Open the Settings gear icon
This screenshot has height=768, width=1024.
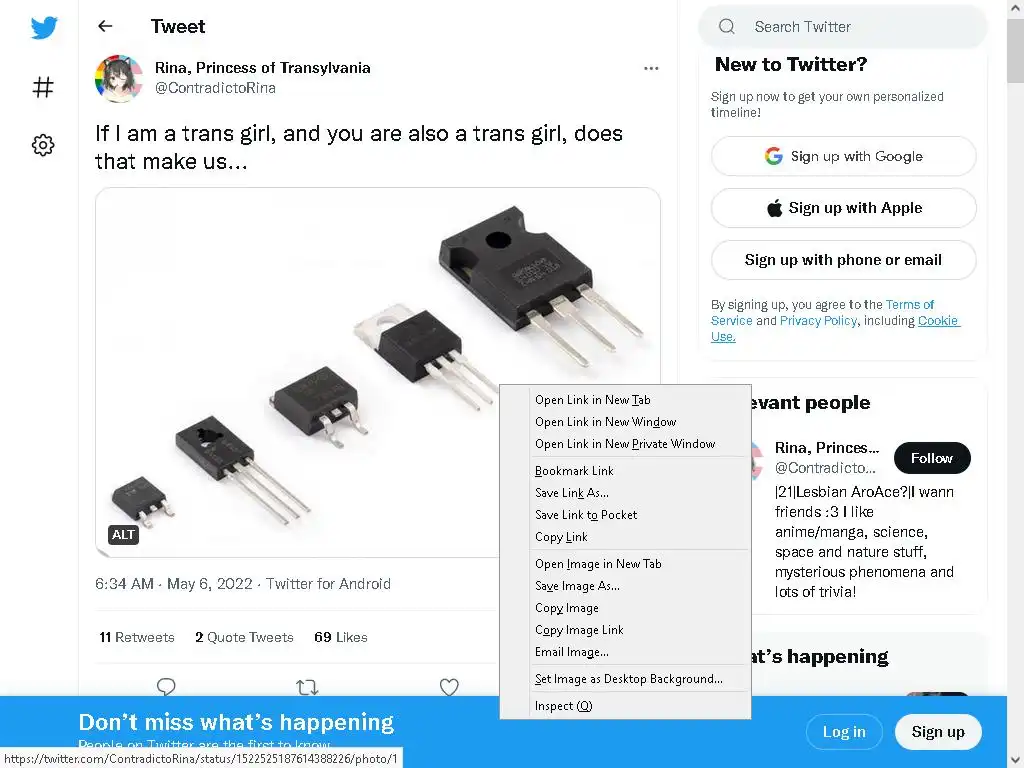tap(43, 146)
